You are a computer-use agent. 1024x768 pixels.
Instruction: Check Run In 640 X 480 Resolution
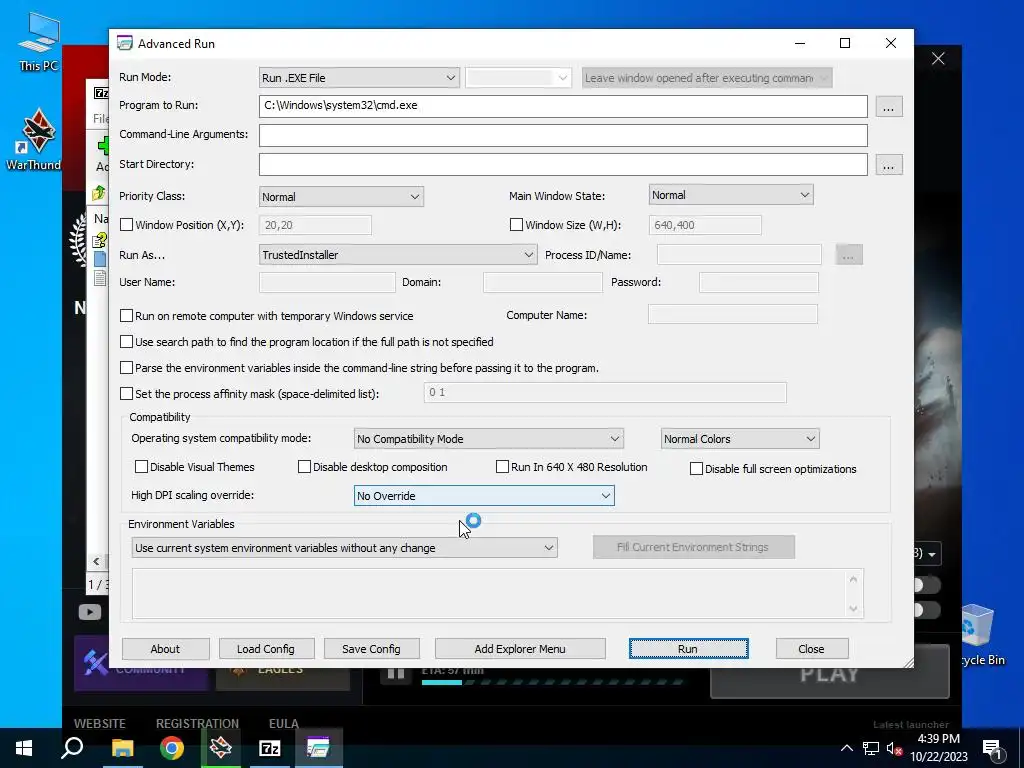click(503, 467)
